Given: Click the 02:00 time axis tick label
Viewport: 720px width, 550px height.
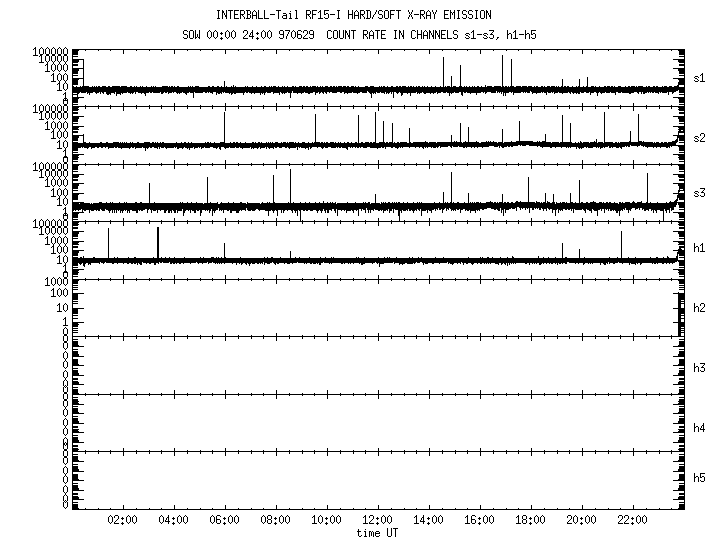Looking at the screenshot, I should pyautogui.click(x=122, y=521).
